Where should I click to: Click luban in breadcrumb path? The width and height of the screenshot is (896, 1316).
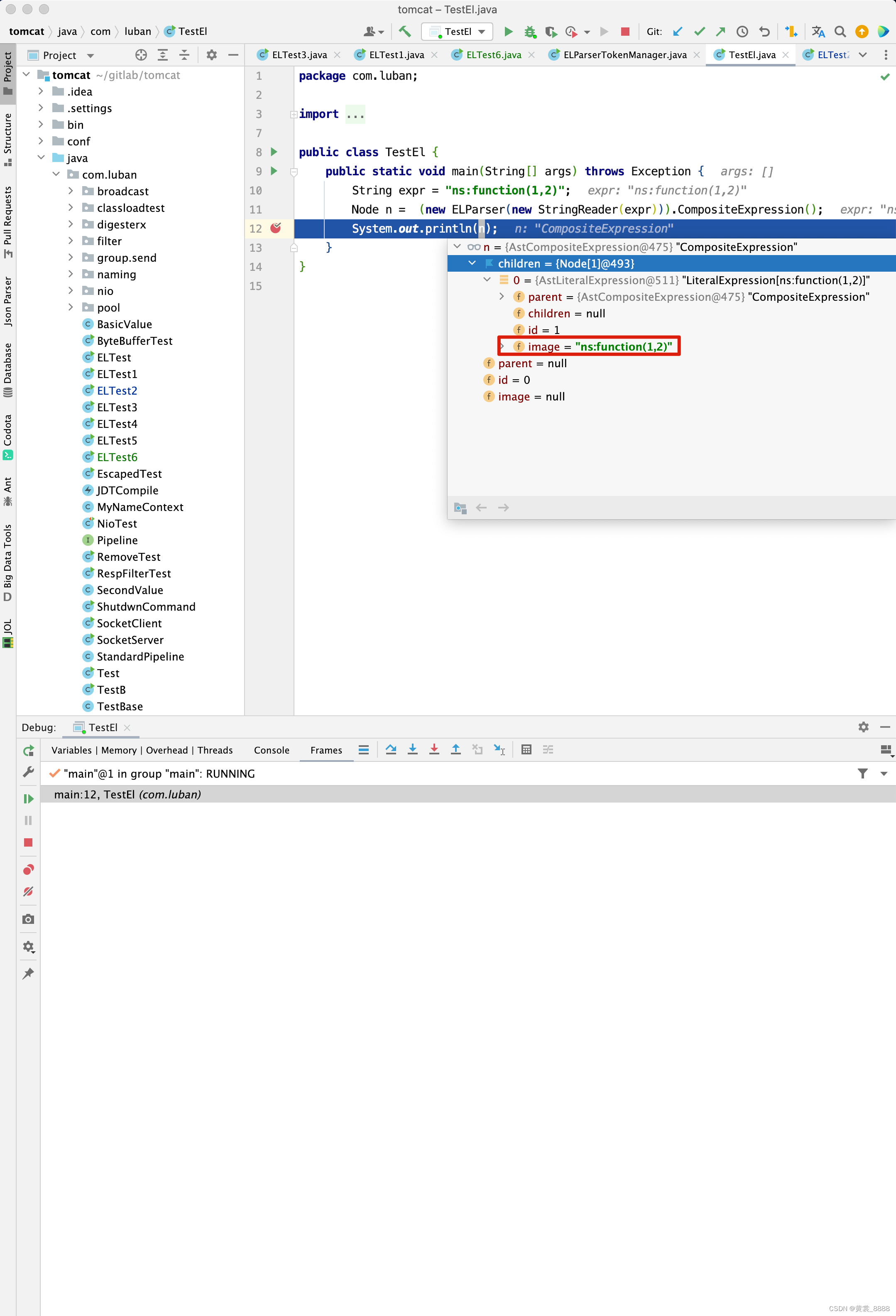coord(137,32)
